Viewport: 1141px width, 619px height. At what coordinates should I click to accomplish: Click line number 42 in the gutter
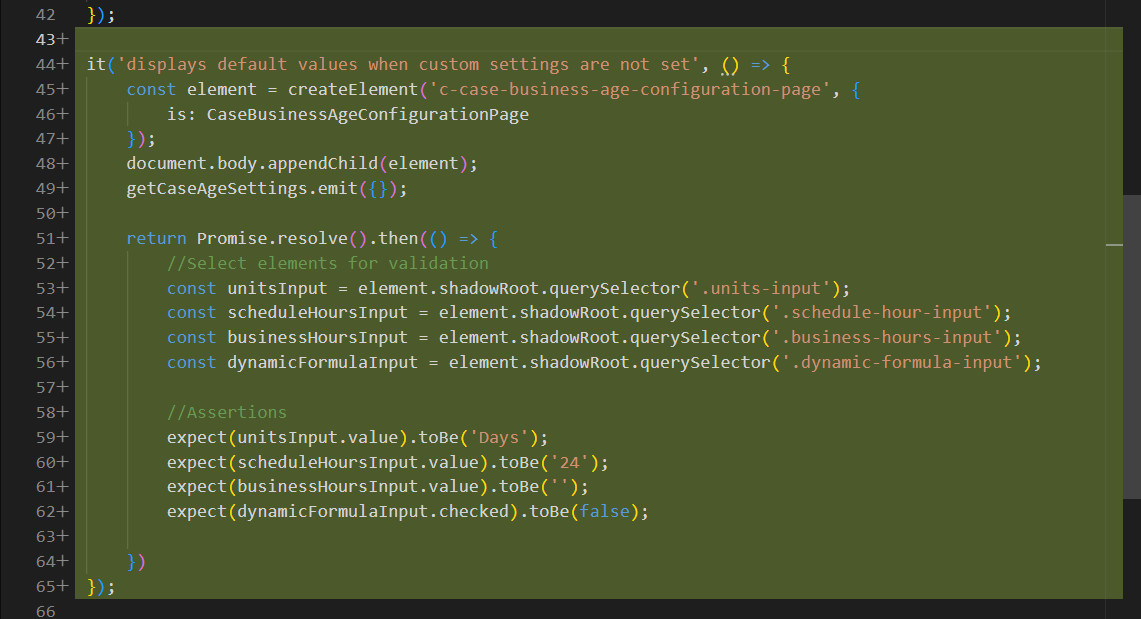[x=45, y=15]
